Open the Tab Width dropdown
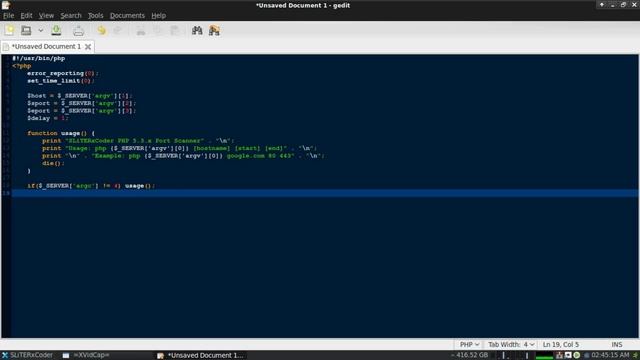Image resolution: width=640 pixels, height=360 pixels. [x=511, y=344]
